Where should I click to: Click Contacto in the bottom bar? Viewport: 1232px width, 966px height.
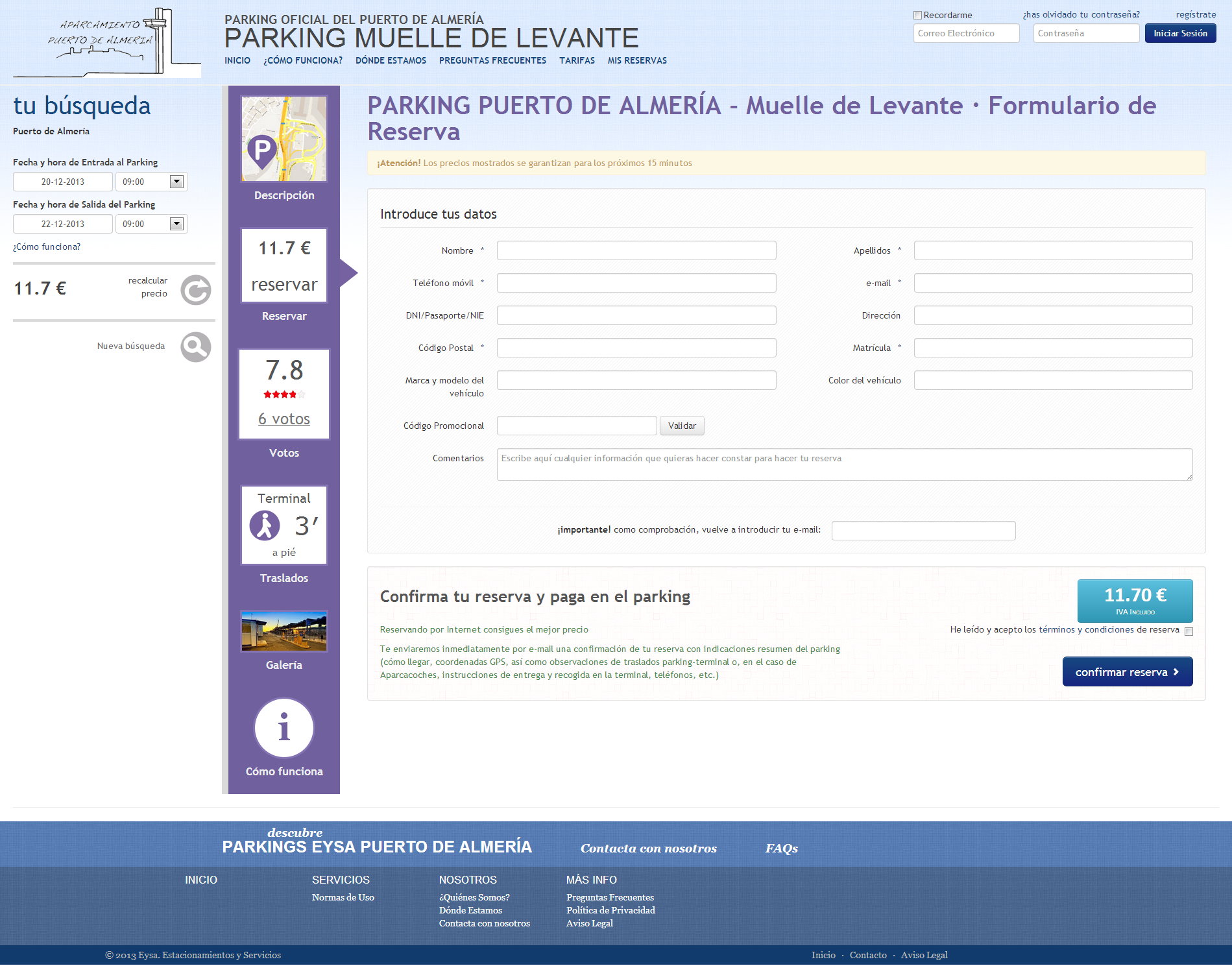click(868, 955)
